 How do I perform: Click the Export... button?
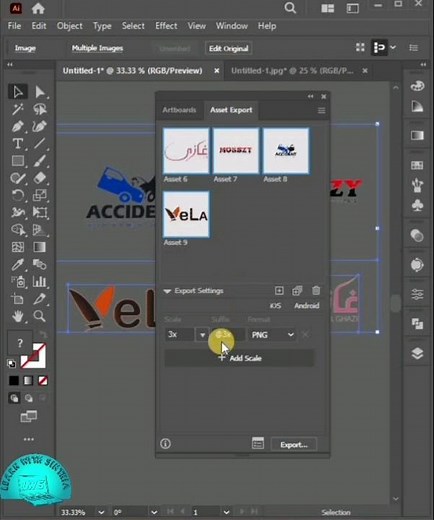tap(294, 445)
